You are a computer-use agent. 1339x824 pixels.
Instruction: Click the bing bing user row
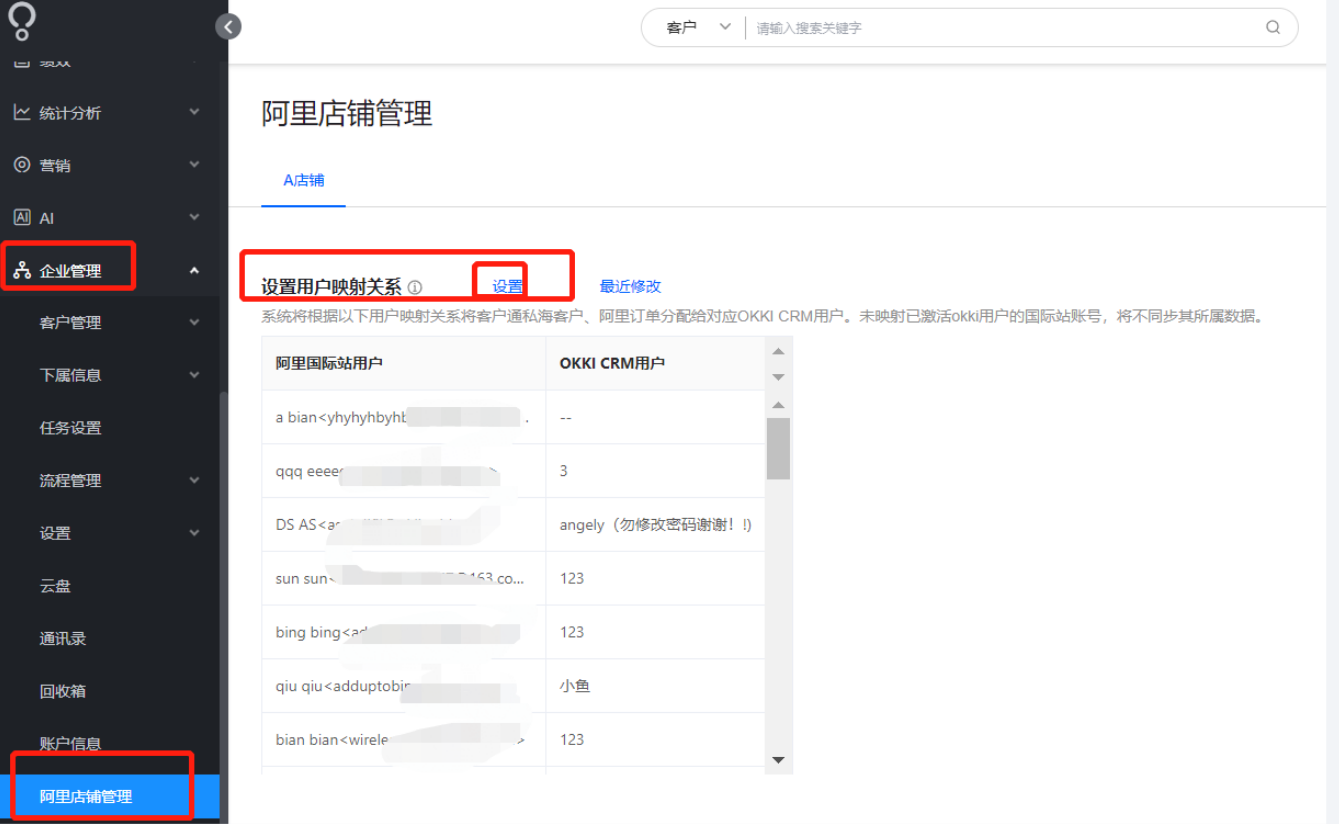[x=513, y=632]
